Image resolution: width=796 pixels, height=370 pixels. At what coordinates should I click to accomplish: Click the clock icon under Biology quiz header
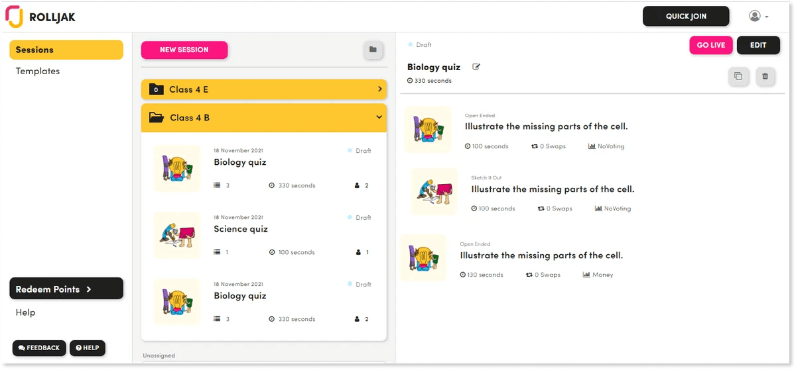(410, 81)
